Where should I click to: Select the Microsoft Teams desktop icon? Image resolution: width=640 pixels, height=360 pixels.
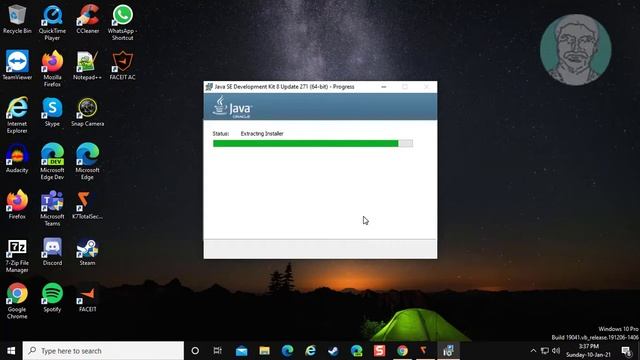52,208
